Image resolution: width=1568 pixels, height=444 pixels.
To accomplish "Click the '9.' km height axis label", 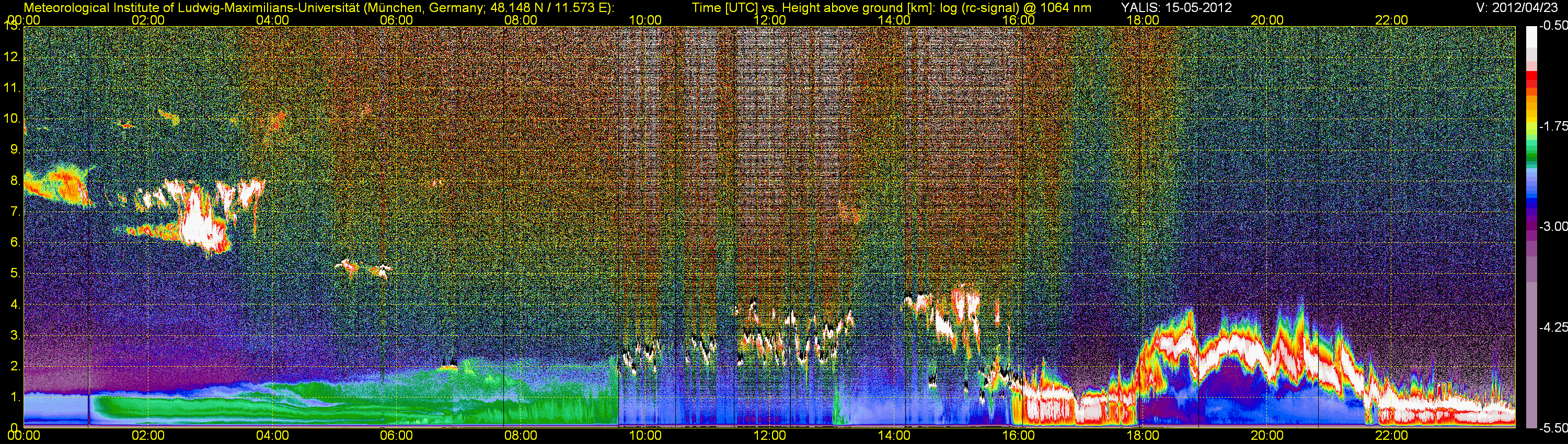I will point(15,149).
